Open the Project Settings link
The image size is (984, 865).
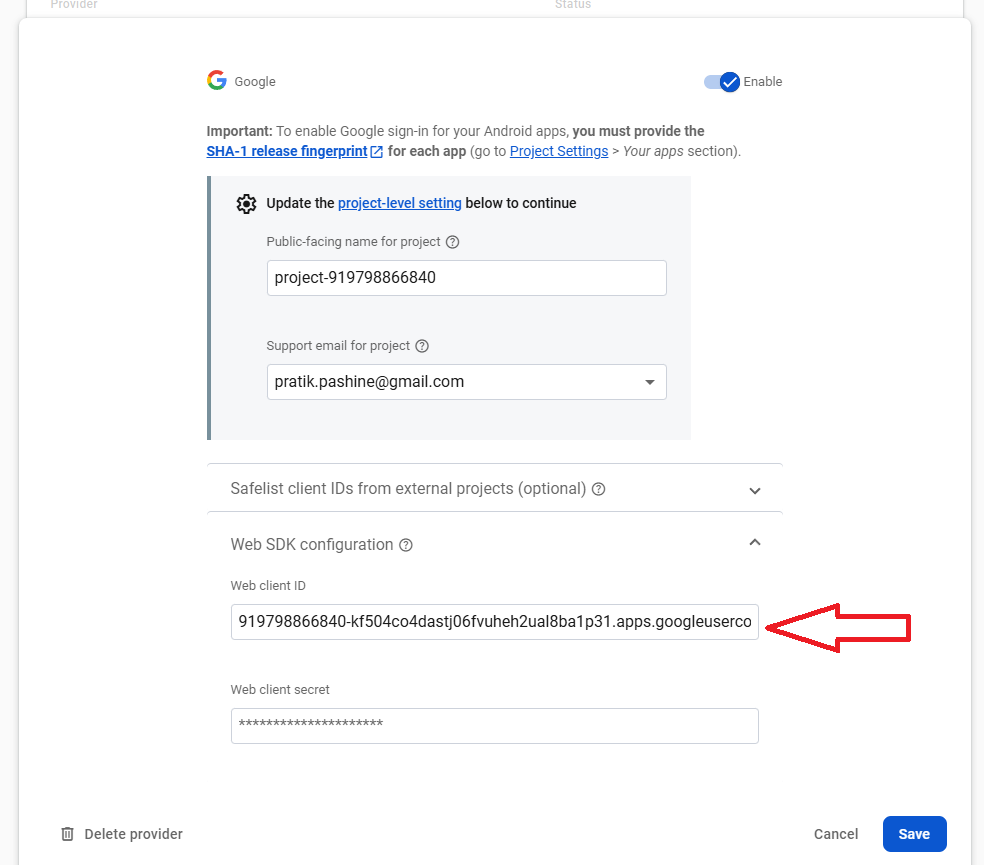[558, 151]
